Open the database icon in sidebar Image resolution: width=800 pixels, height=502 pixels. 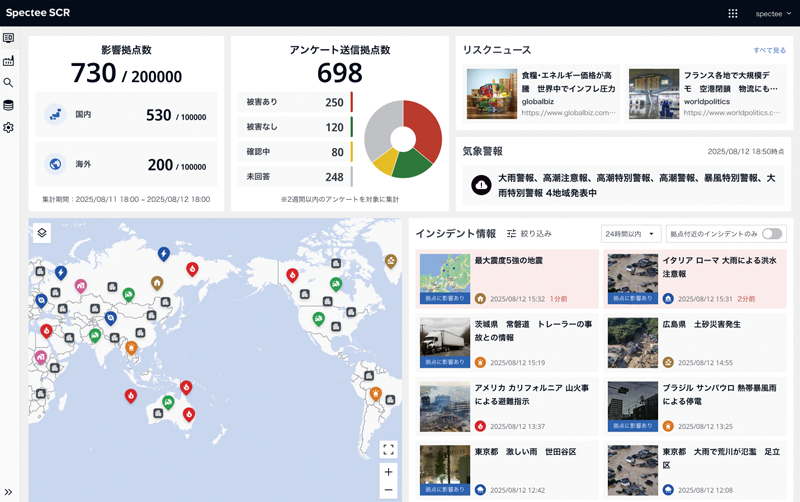[9, 105]
